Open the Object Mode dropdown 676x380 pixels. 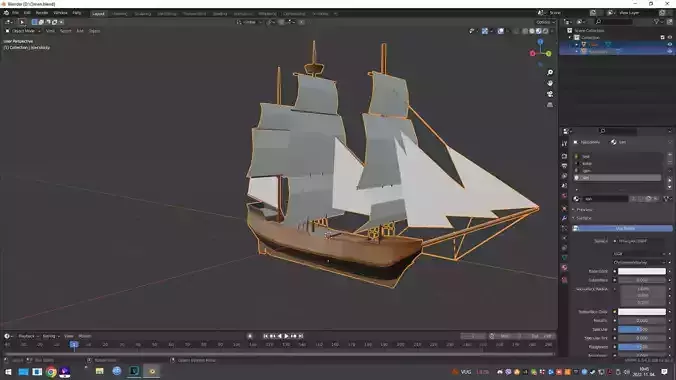click(x=23, y=31)
